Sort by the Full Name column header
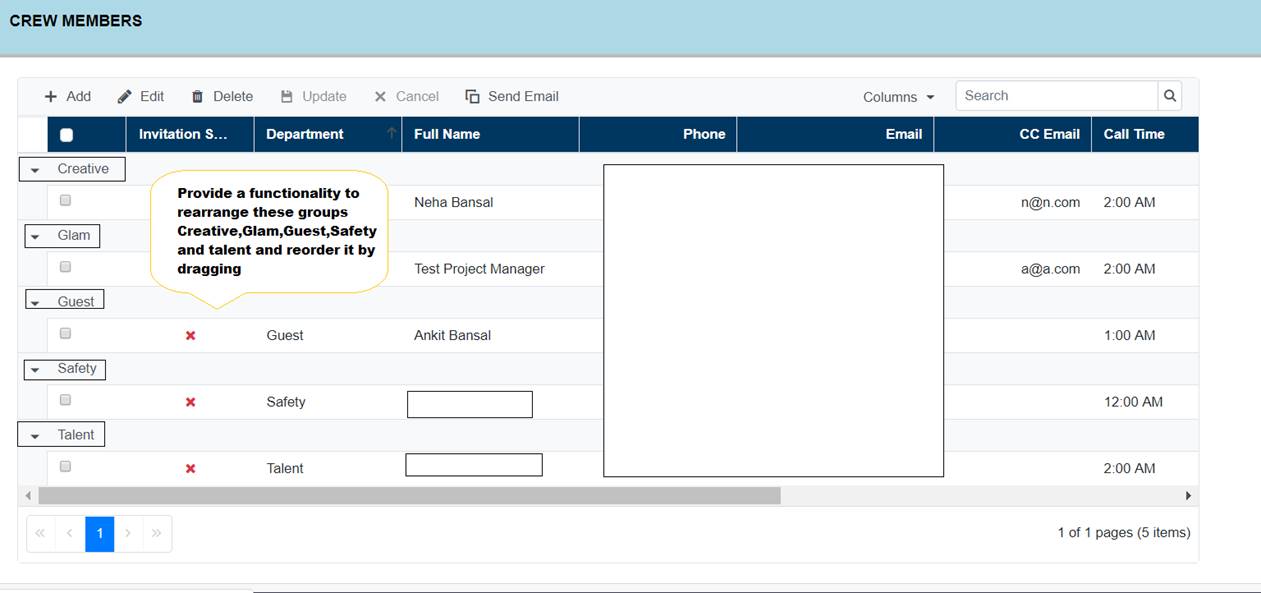 [x=447, y=135]
